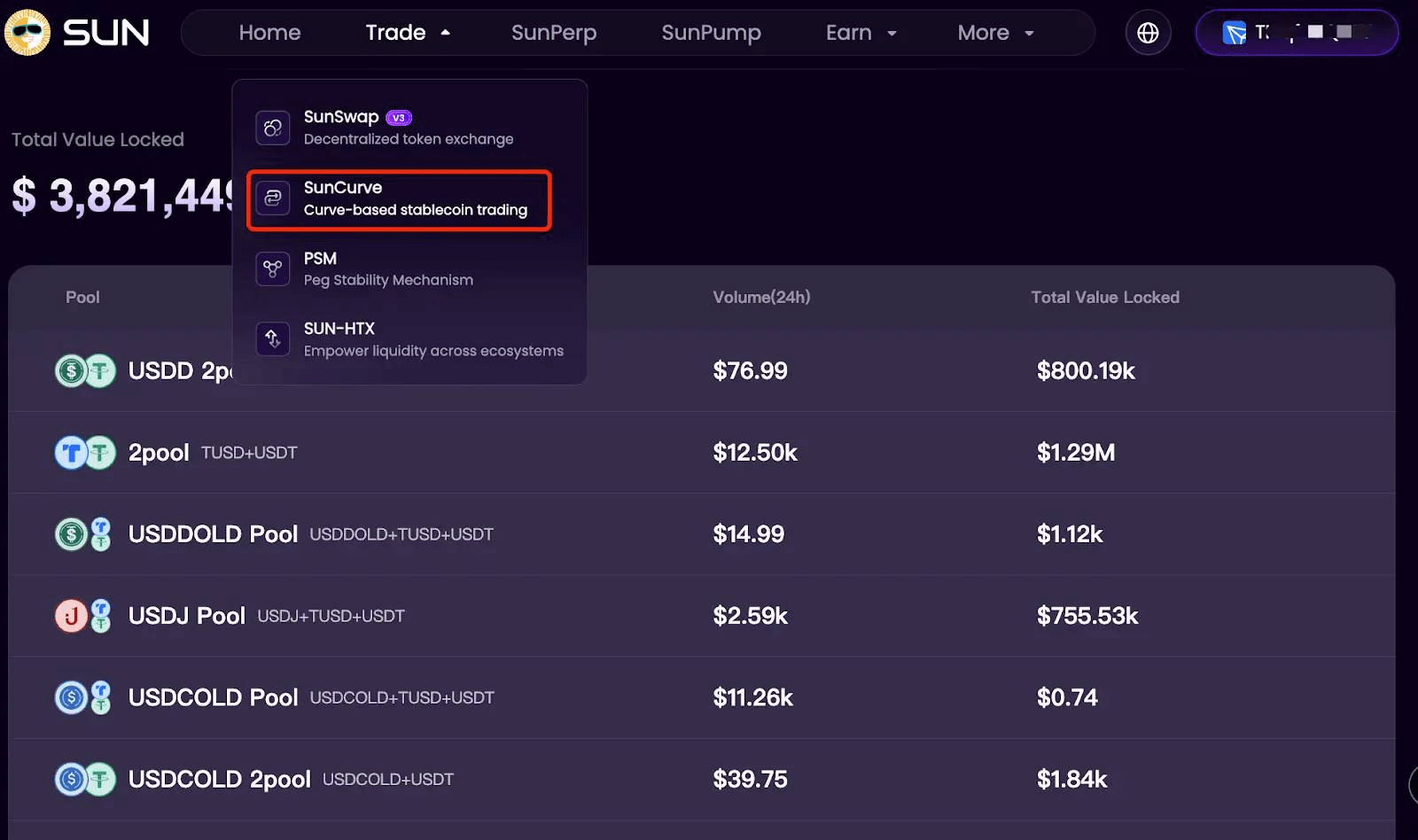This screenshot has width=1418, height=840.
Task: Click the USDJ Pool token icons
Action: (83, 616)
